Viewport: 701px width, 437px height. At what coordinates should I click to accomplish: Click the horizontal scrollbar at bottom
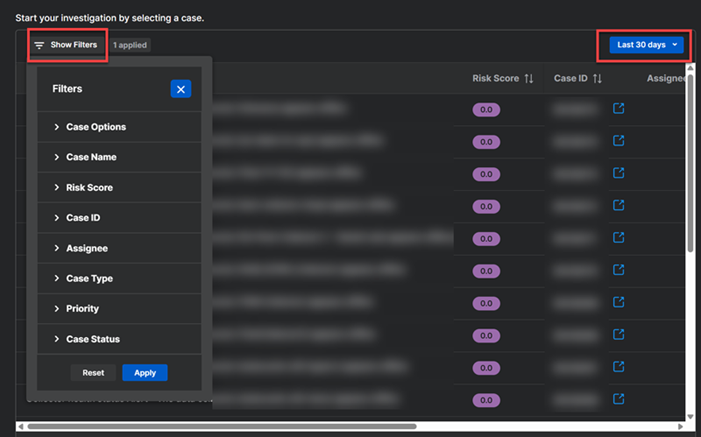[220, 427]
